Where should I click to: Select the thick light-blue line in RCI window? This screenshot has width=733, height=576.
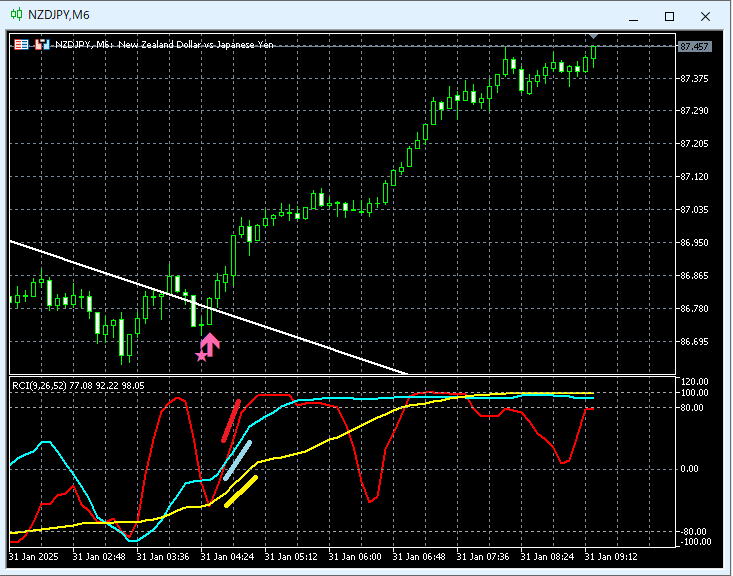click(x=237, y=461)
